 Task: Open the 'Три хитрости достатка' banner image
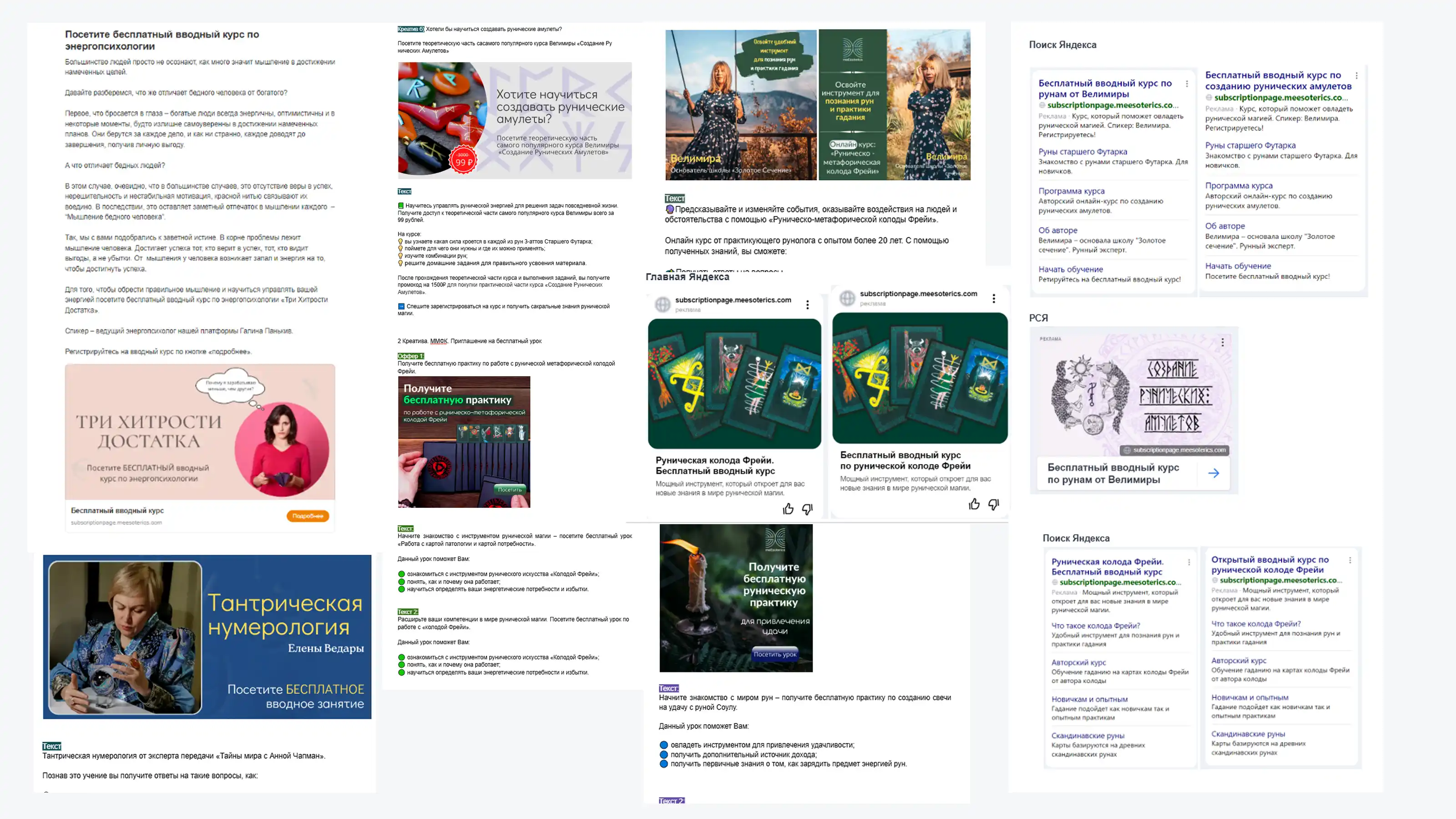coord(200,432)
